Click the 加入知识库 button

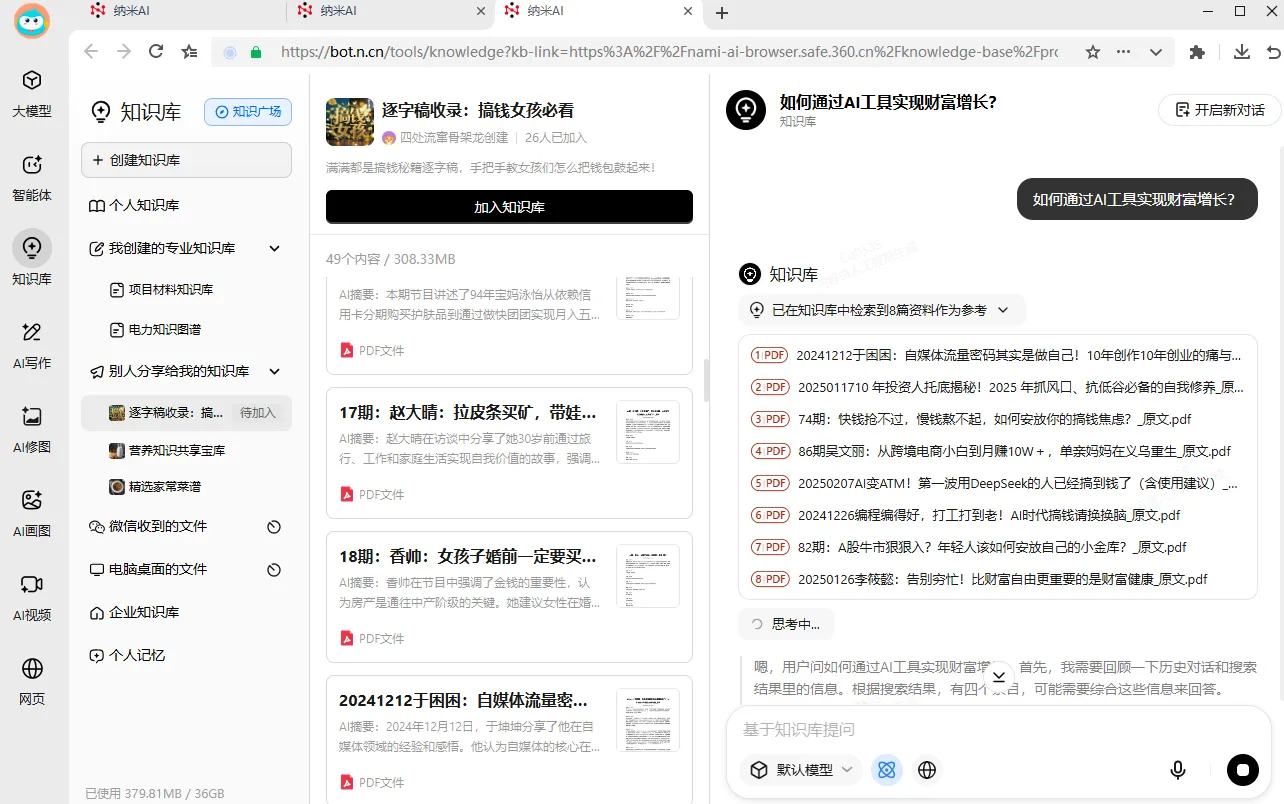point(509,207)
